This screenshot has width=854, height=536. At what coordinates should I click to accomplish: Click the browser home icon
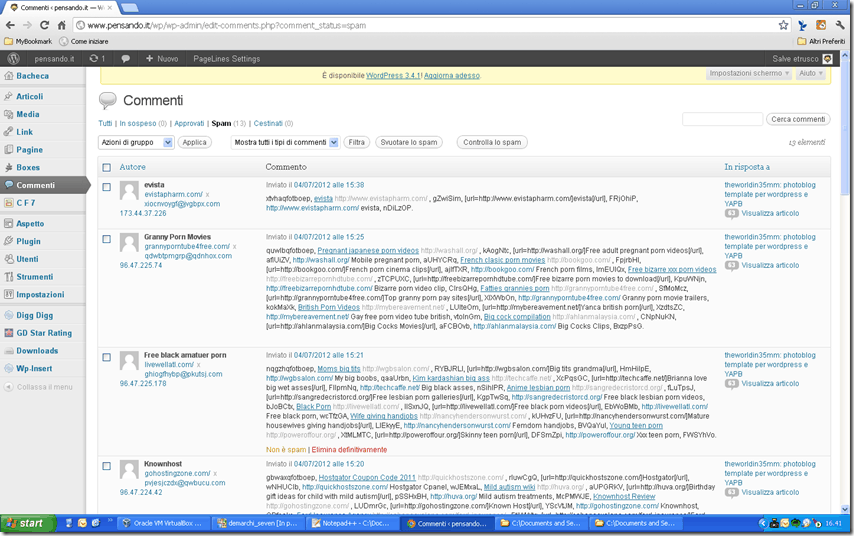(x=62, y=25)
